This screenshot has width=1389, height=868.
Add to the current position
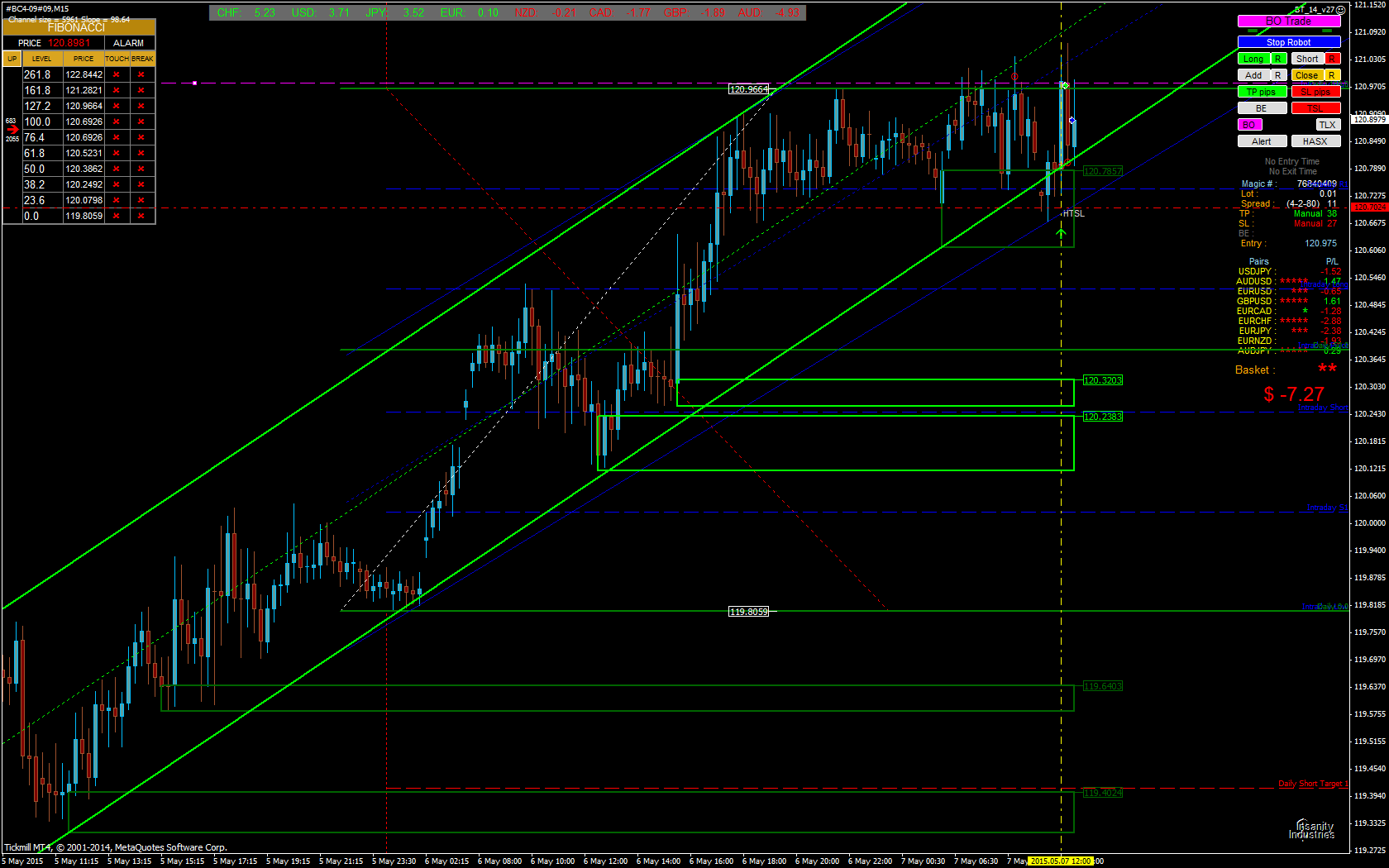[x=1253, y=75]
